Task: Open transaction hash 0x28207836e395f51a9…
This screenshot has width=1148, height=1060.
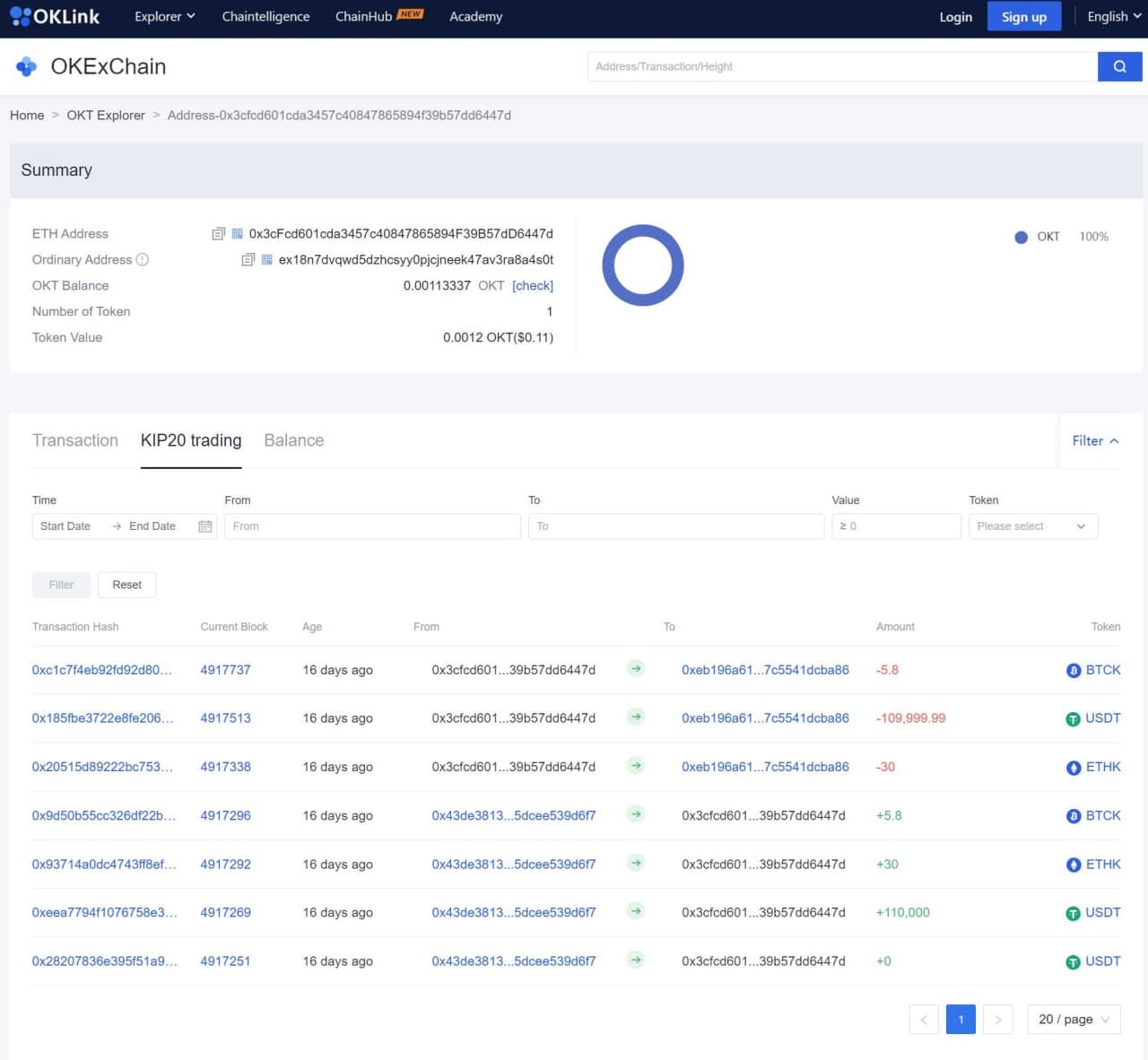Action: (x=104, y=961)
